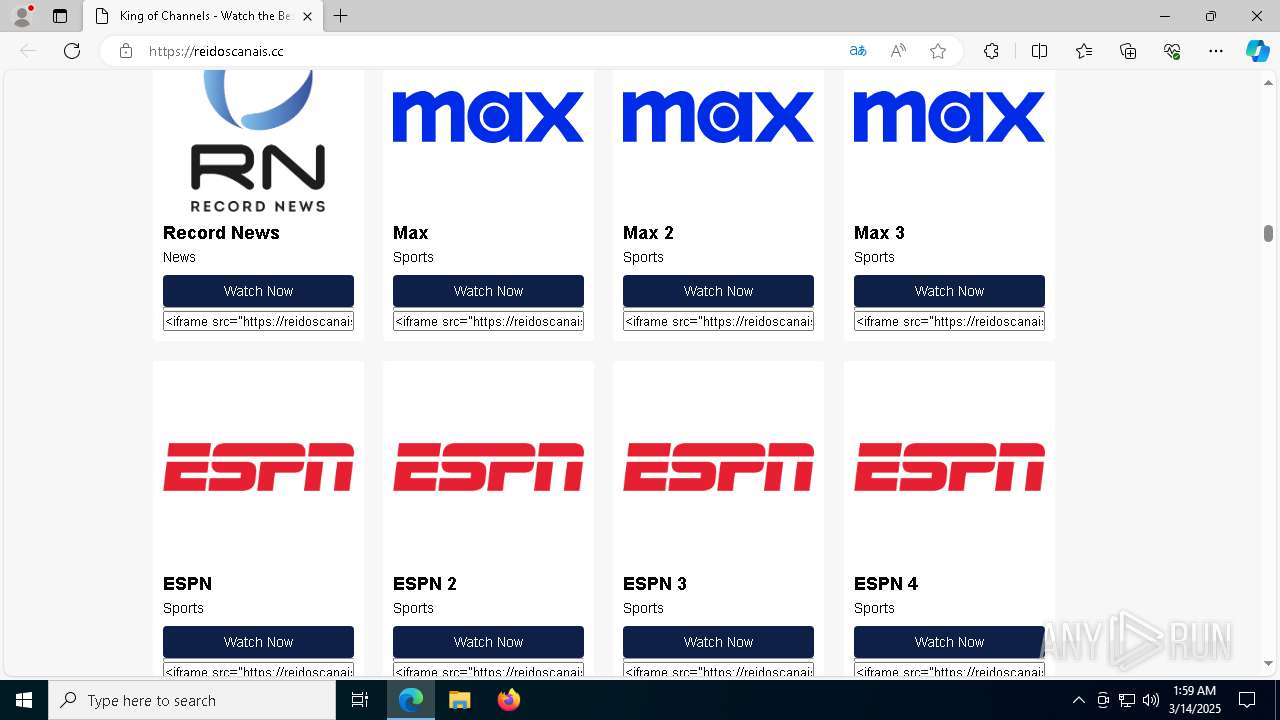Open Browser essentials heart icon
Screen dimensions: 1280x720
tap(1172, 51)
